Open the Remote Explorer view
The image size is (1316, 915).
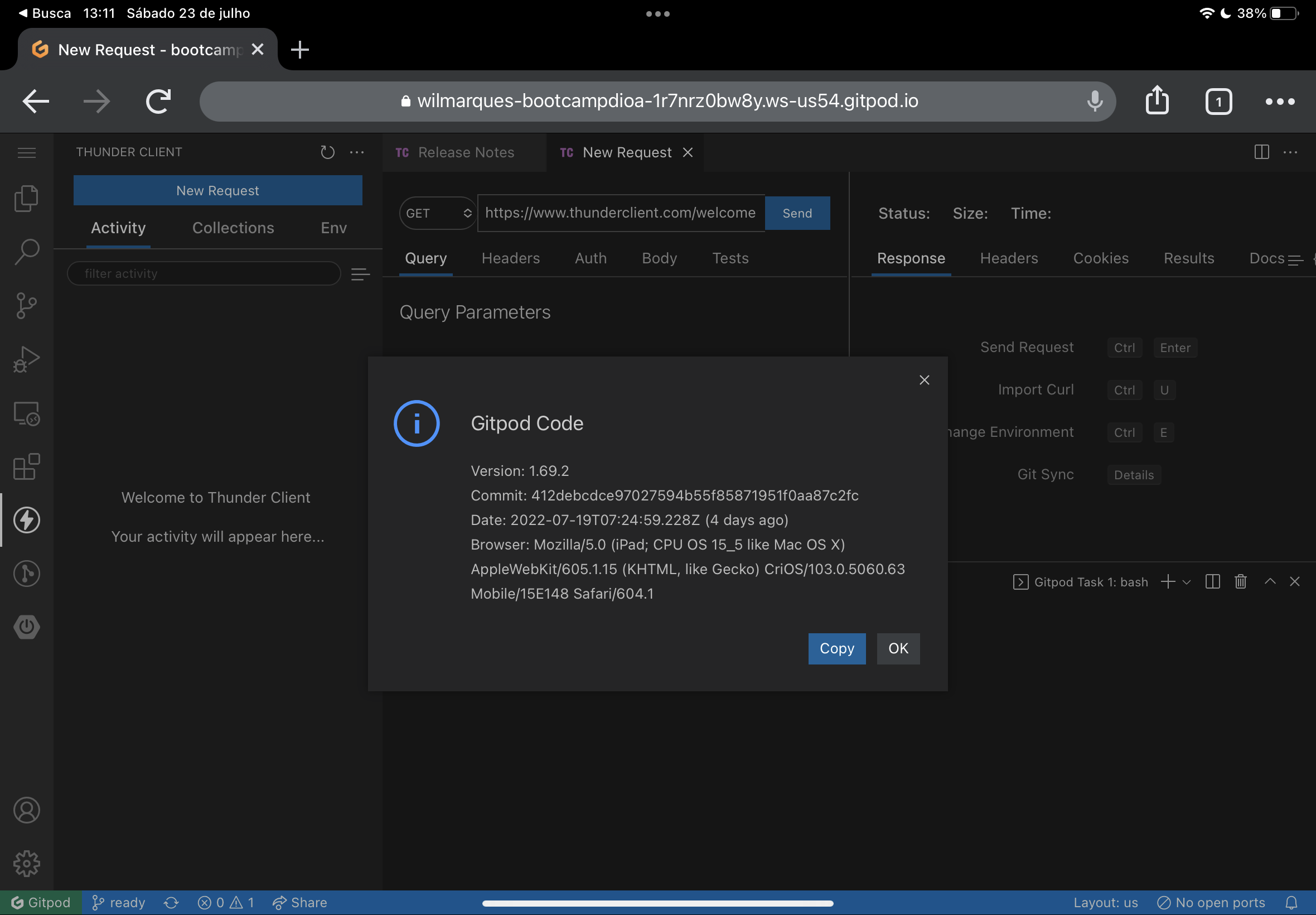click(x=26, y=414)
